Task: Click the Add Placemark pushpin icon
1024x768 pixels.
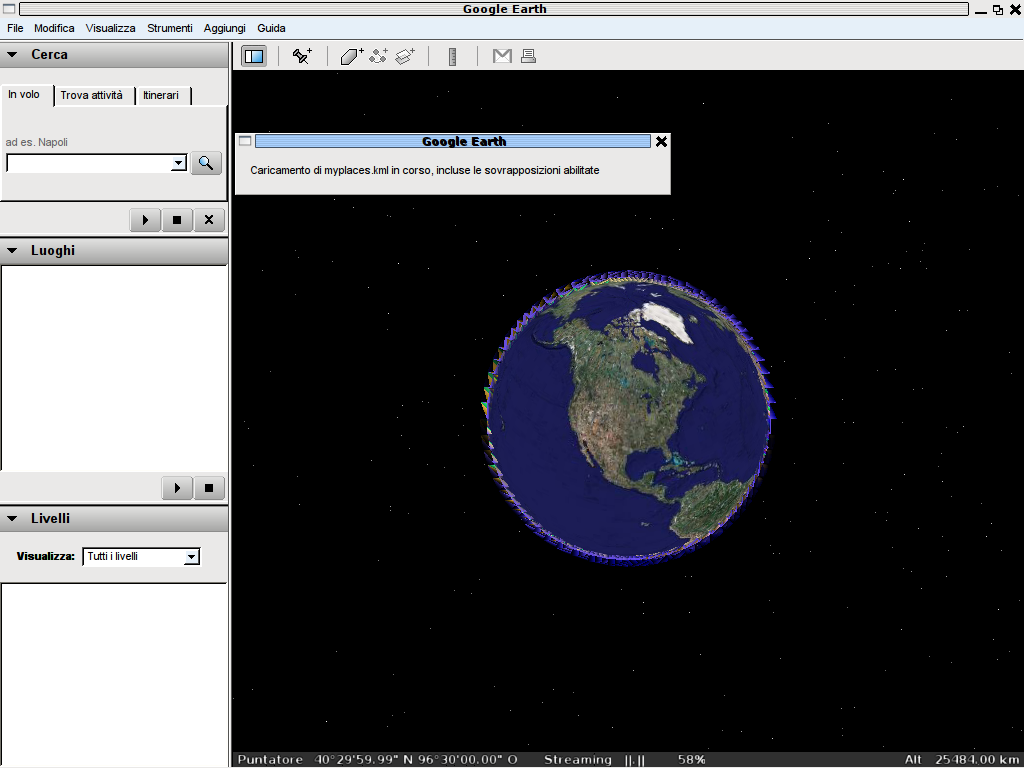Action: [x=302, y=56]
